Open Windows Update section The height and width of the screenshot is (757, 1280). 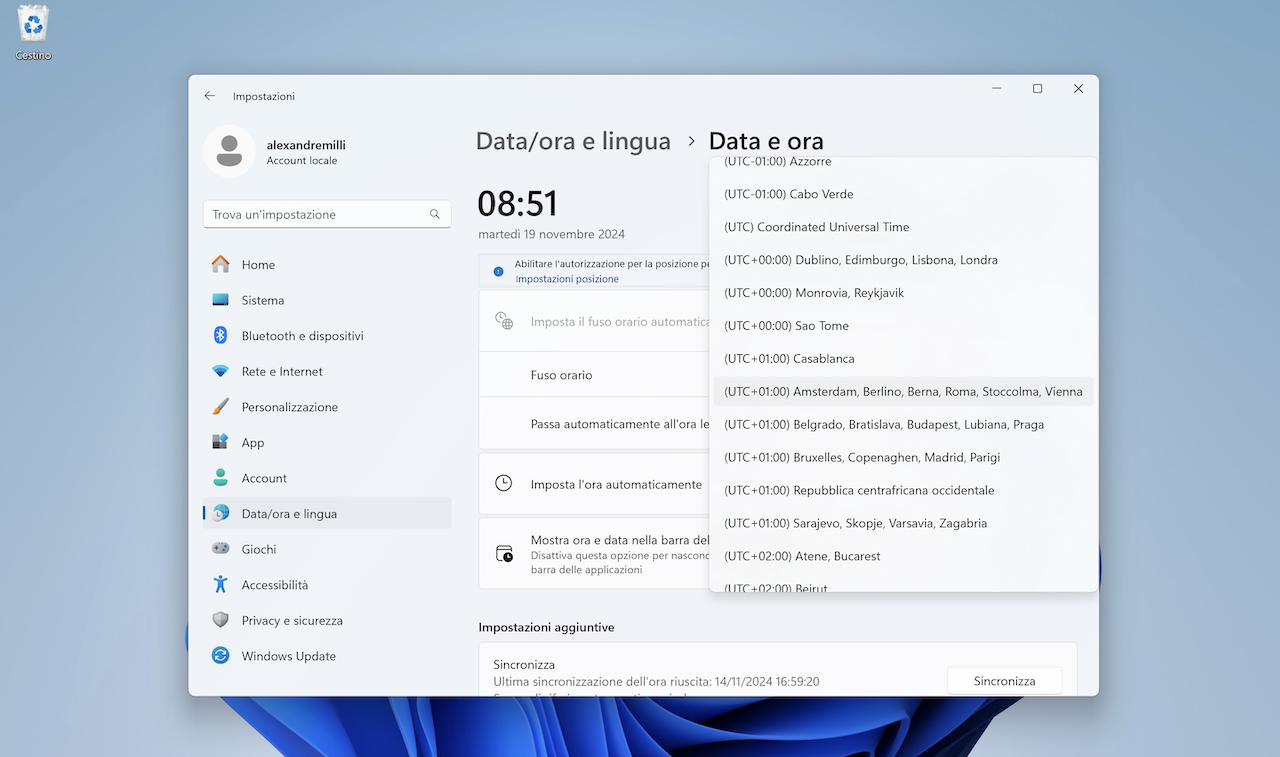(327, 656)
